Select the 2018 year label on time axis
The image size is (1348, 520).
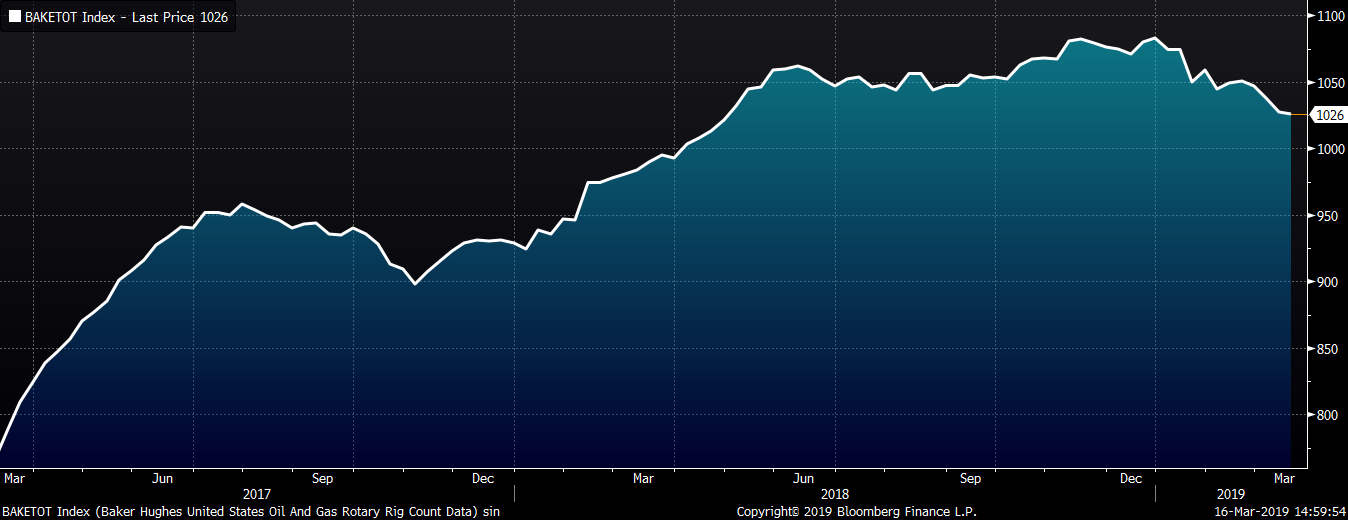point(834,494)
